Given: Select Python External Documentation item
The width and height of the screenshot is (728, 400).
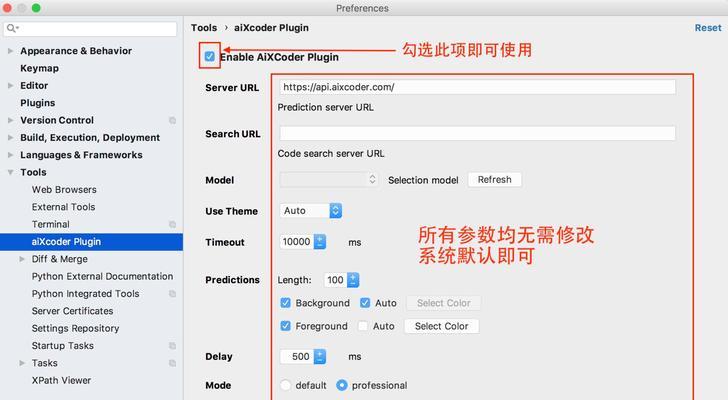Looking at the screenshot, I should pos(102,277).
